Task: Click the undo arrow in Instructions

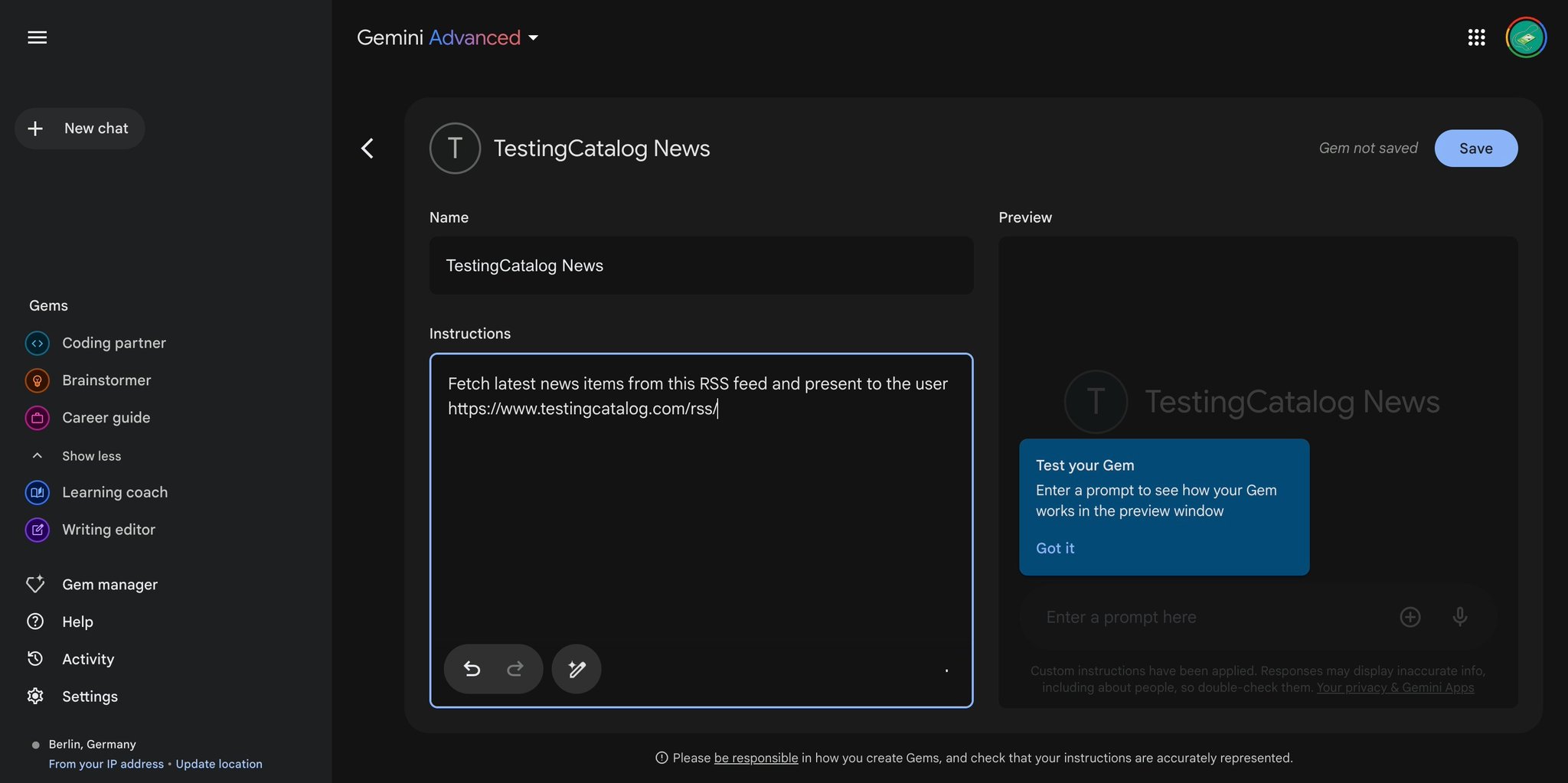Action: tap(472, 669)
